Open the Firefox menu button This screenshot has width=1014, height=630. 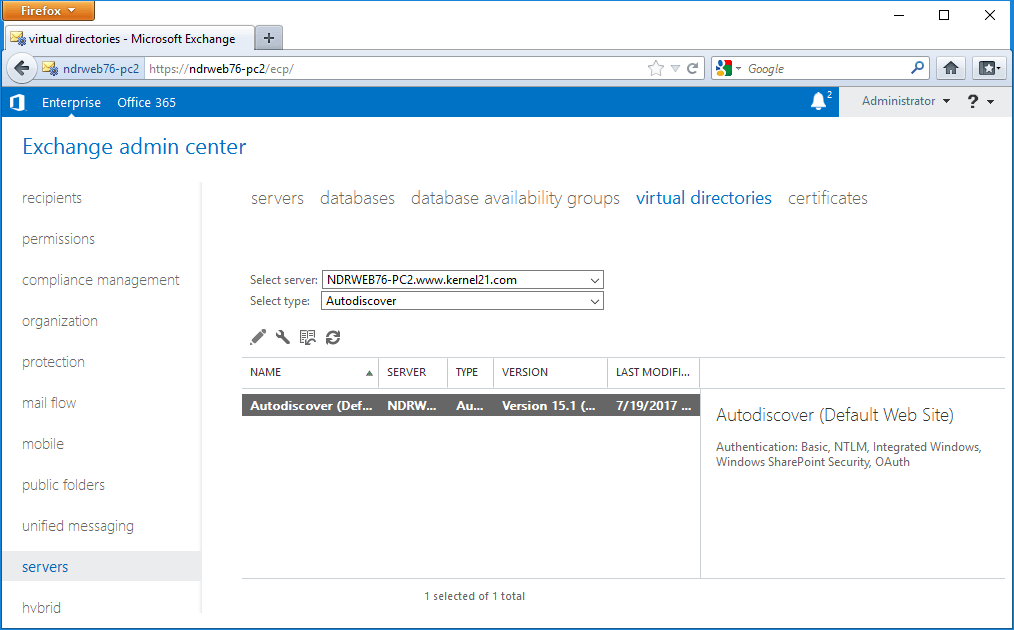click(x=49, y=10)
